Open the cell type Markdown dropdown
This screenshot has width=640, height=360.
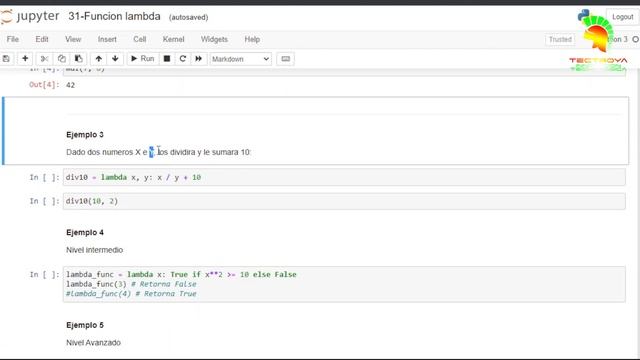coord(240,59)
